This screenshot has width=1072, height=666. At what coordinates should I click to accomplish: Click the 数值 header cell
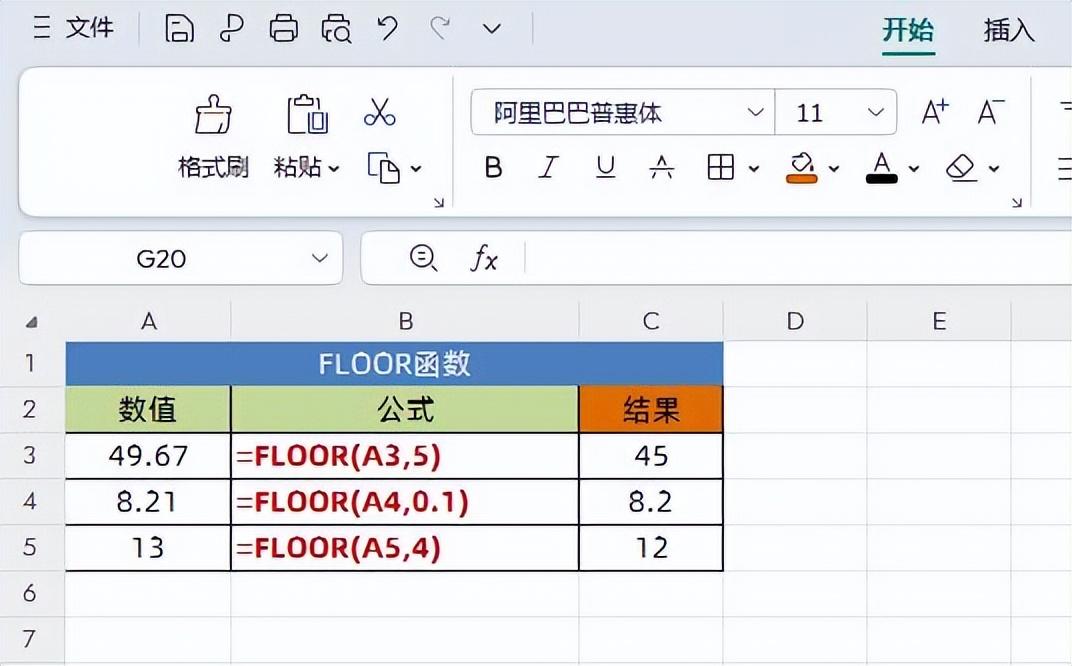click(148, 410)
